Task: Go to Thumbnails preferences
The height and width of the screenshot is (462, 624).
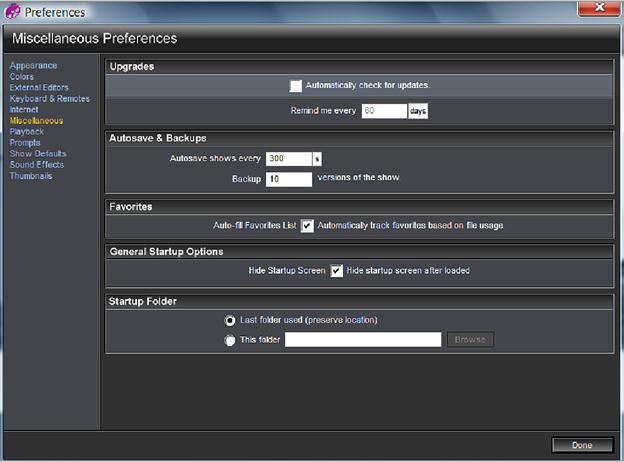Action: tap(31, 176)
